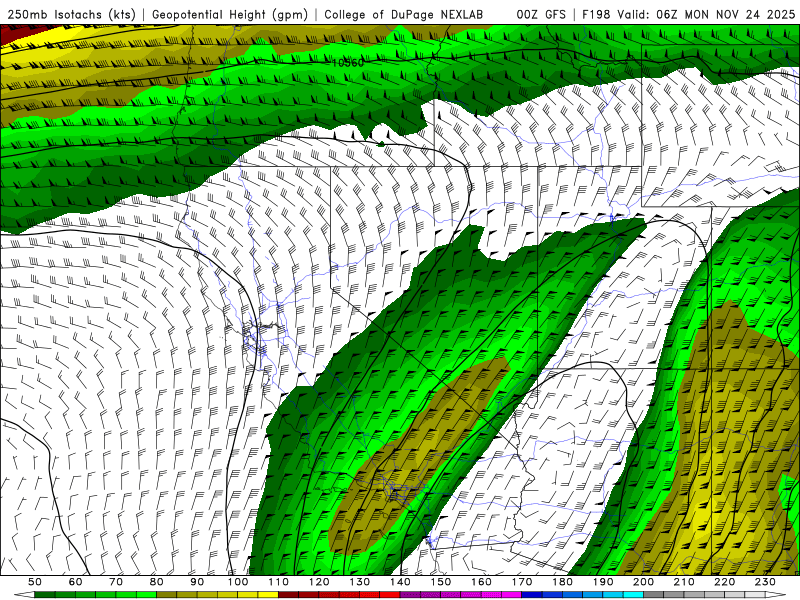Click the 230 value on the legend
The image size is (800, 600).
click(x=765, y=582)
